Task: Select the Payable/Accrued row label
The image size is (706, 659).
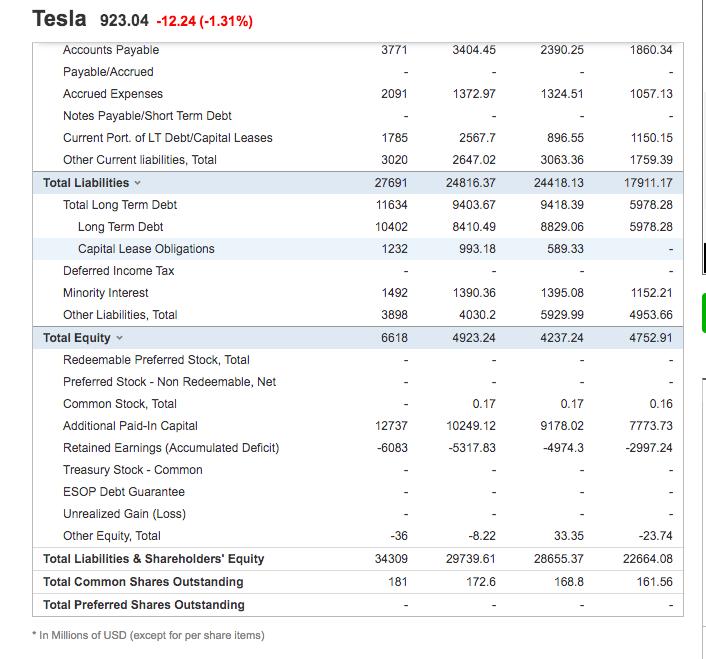Action: click(108, 72)
